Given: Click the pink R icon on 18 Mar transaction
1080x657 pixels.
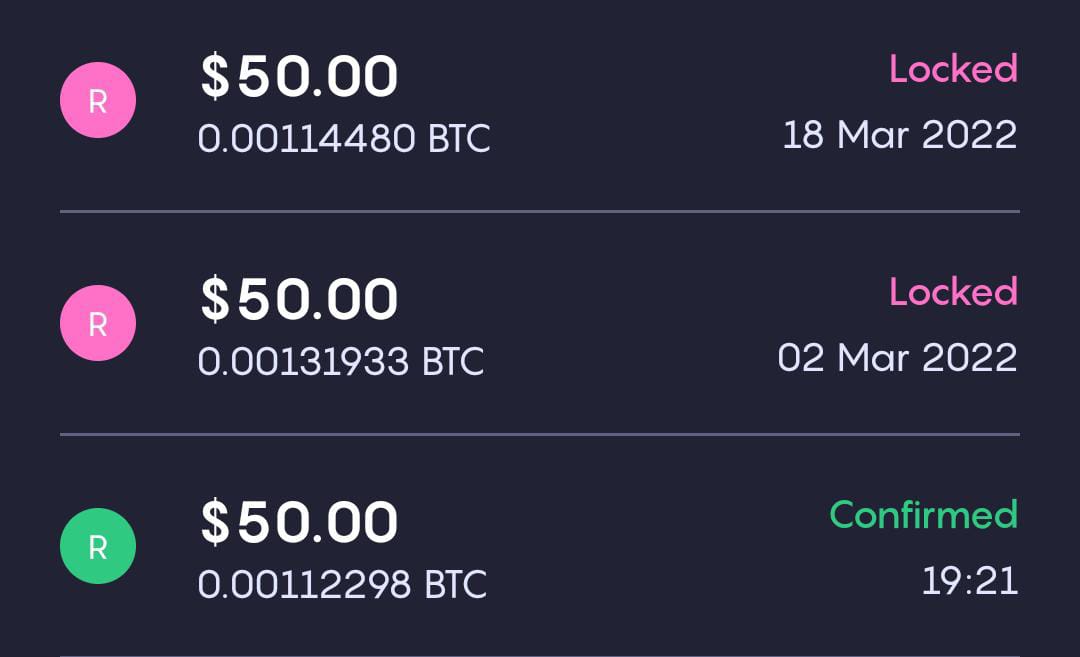Looking at the screenshot, I should [x=97, y=99].
